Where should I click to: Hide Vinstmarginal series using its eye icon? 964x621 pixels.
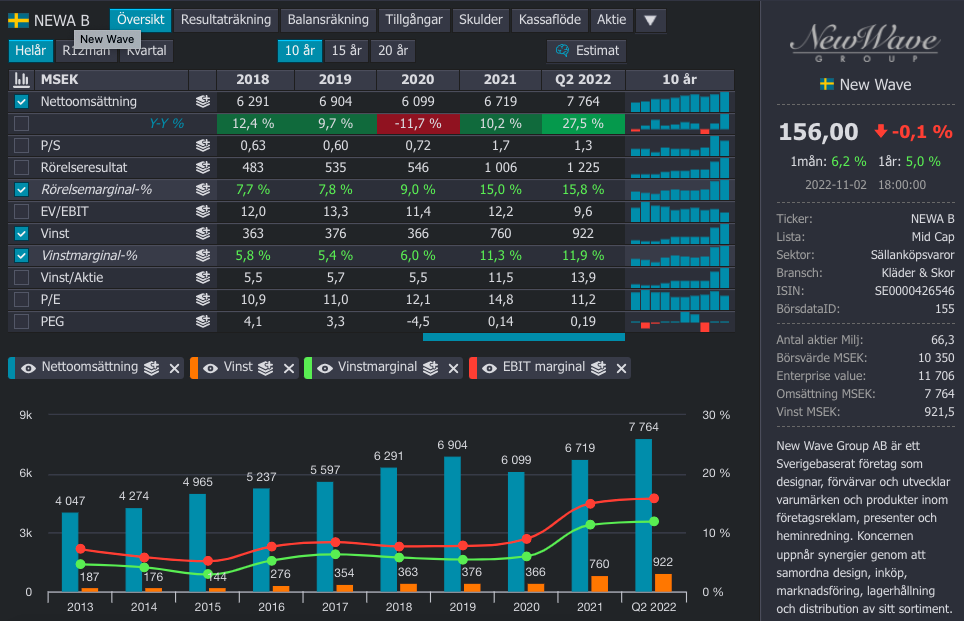tap(323, 368)
